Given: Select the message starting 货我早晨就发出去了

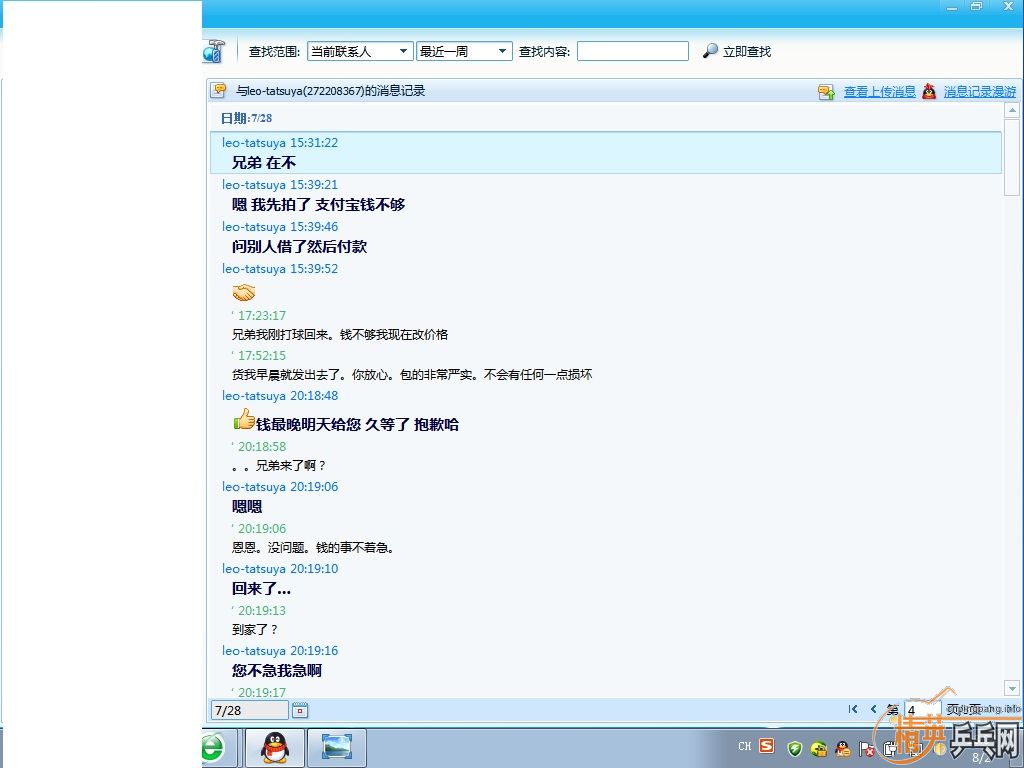Looking at the screenshot, I should point(412,375).
